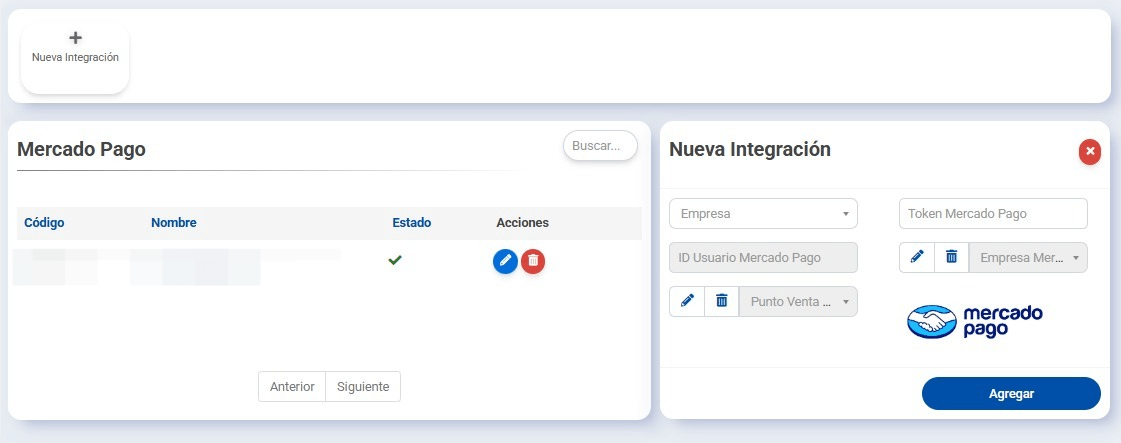Go to Siguiente page
Viewport: 1121px width, 443px height.
click(x=363, y=387)
